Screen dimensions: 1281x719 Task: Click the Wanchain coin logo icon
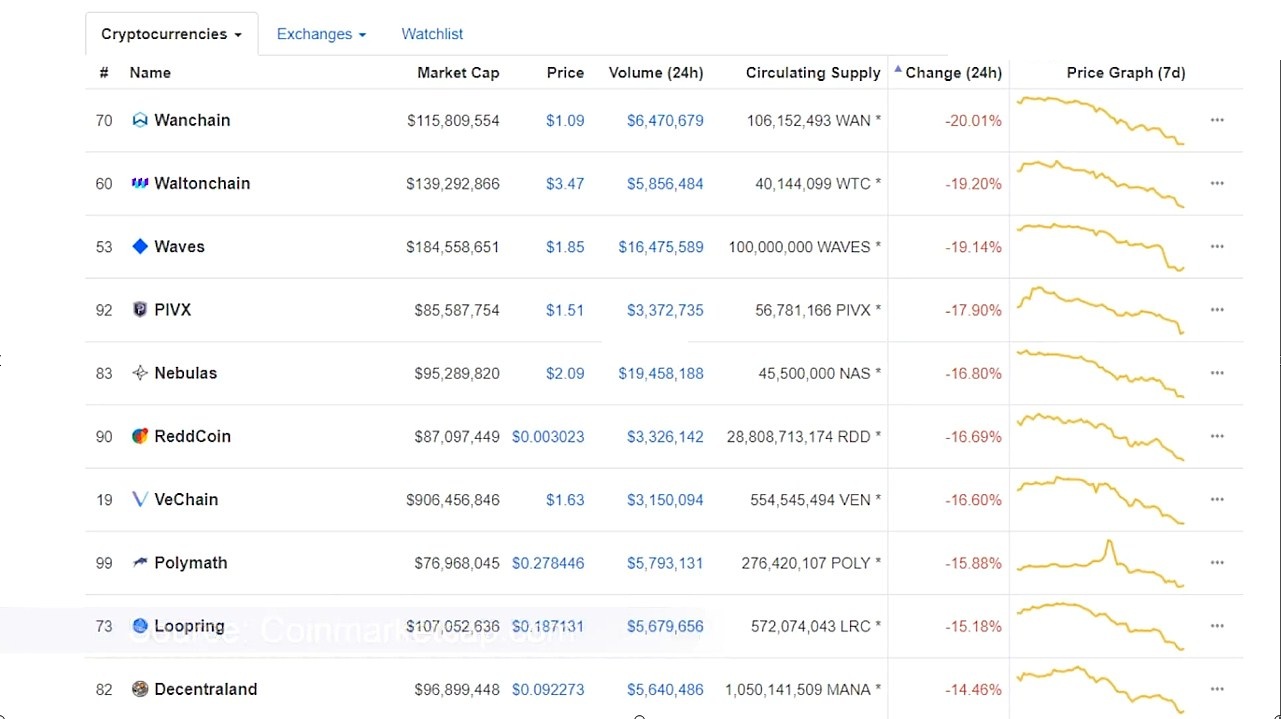click(x=140, y=120)
